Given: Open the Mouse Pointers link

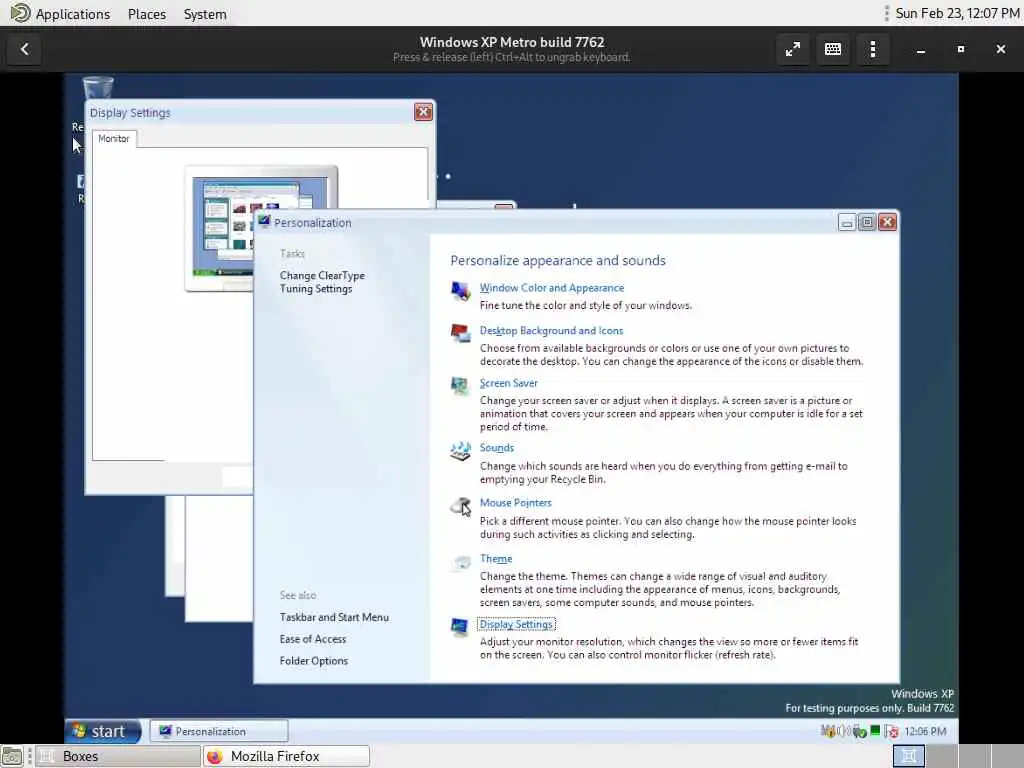Looking at the screenshot, I should (x=515, y=502).
